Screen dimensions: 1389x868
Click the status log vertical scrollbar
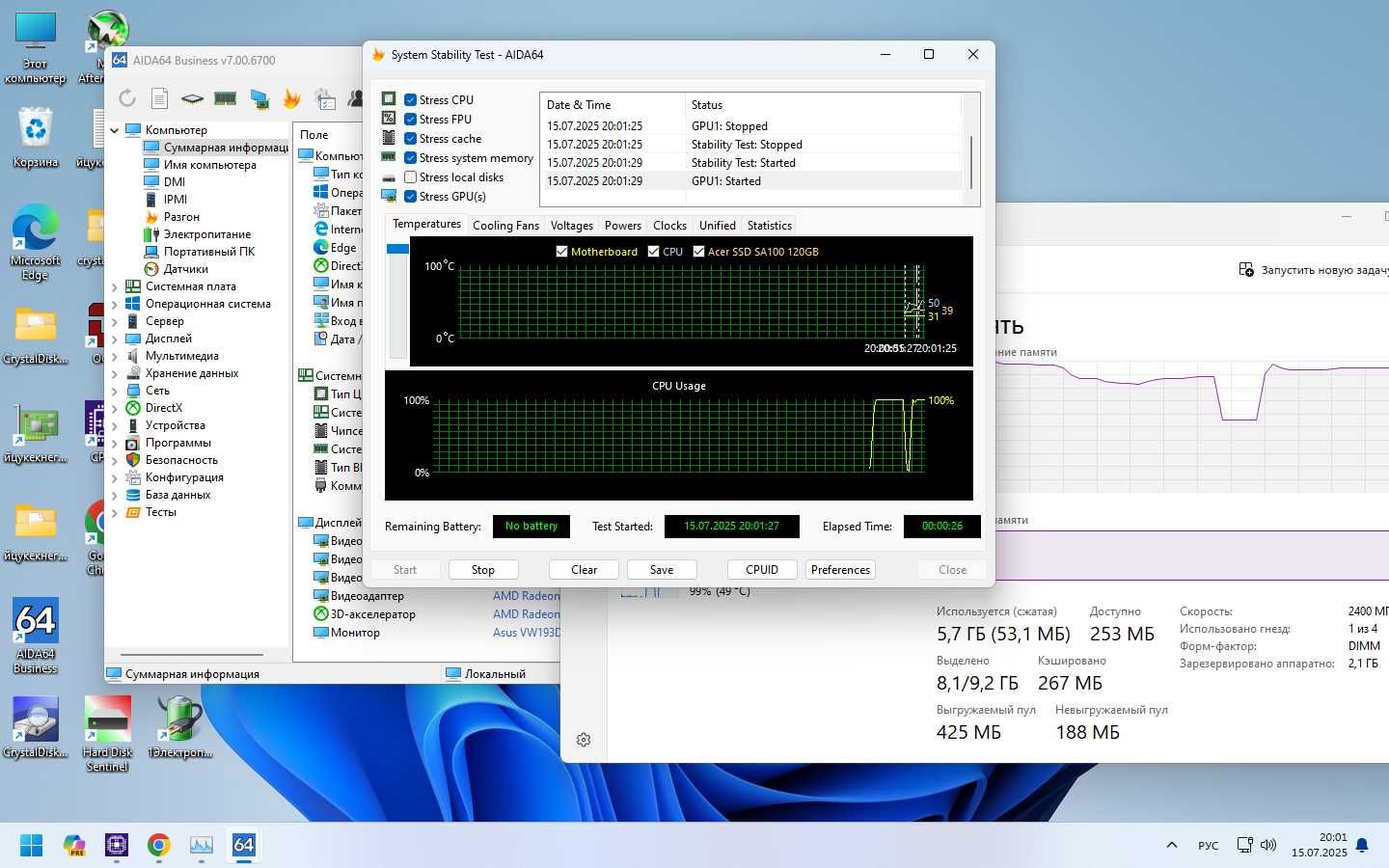click(x=971, y=162)
